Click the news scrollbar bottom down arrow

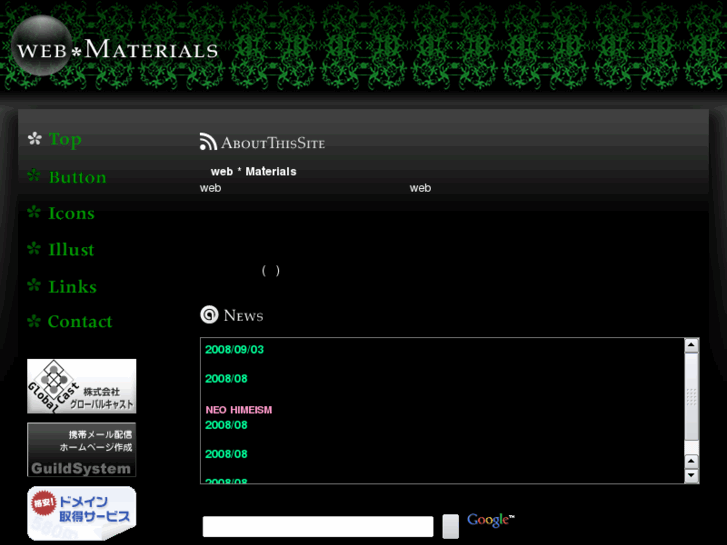click(x=691, y=475)
